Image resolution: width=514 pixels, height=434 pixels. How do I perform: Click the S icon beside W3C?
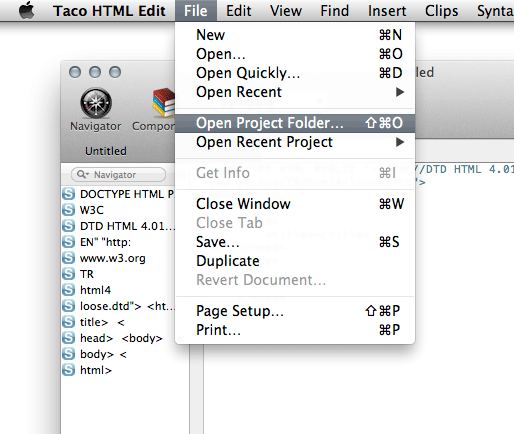[69, 210]
